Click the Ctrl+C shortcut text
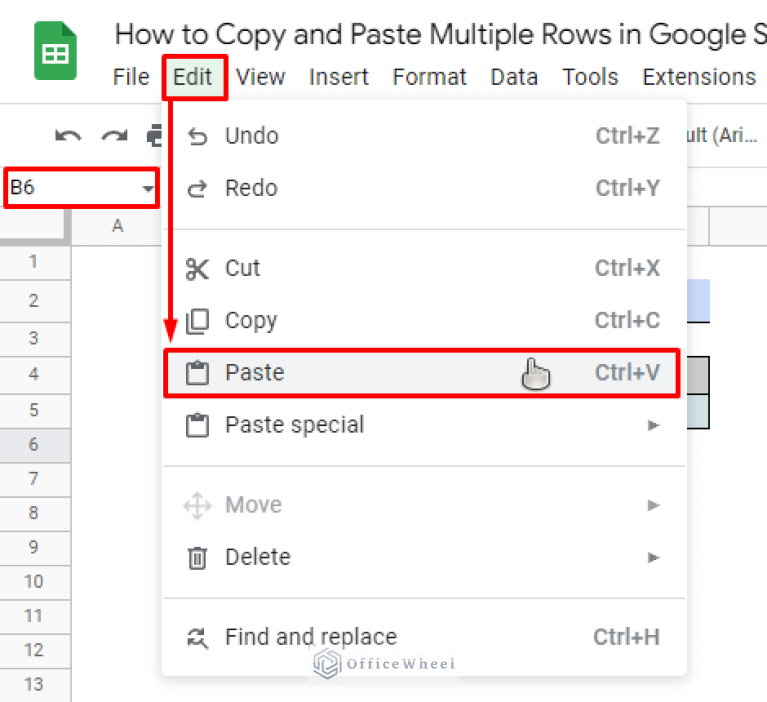The width and height of the screenshot is (767, 702). pyautogui.click(x=627, y=321)
